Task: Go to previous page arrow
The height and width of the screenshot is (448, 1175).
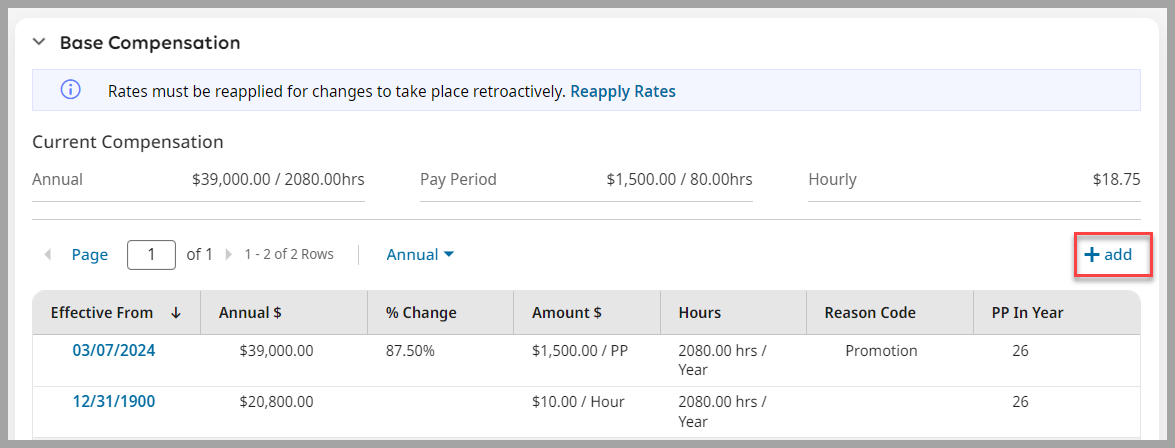Action: tap(48, 255)
